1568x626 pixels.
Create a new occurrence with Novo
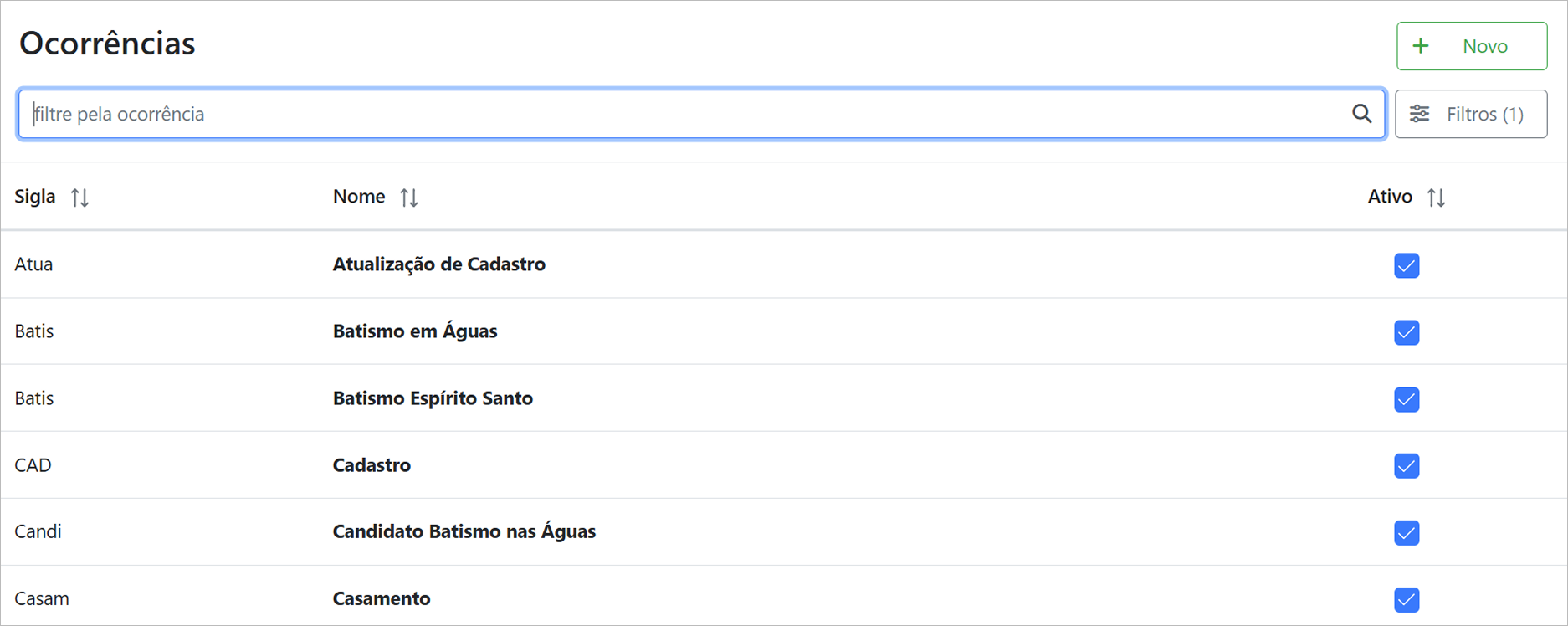tap(1471, 46)
